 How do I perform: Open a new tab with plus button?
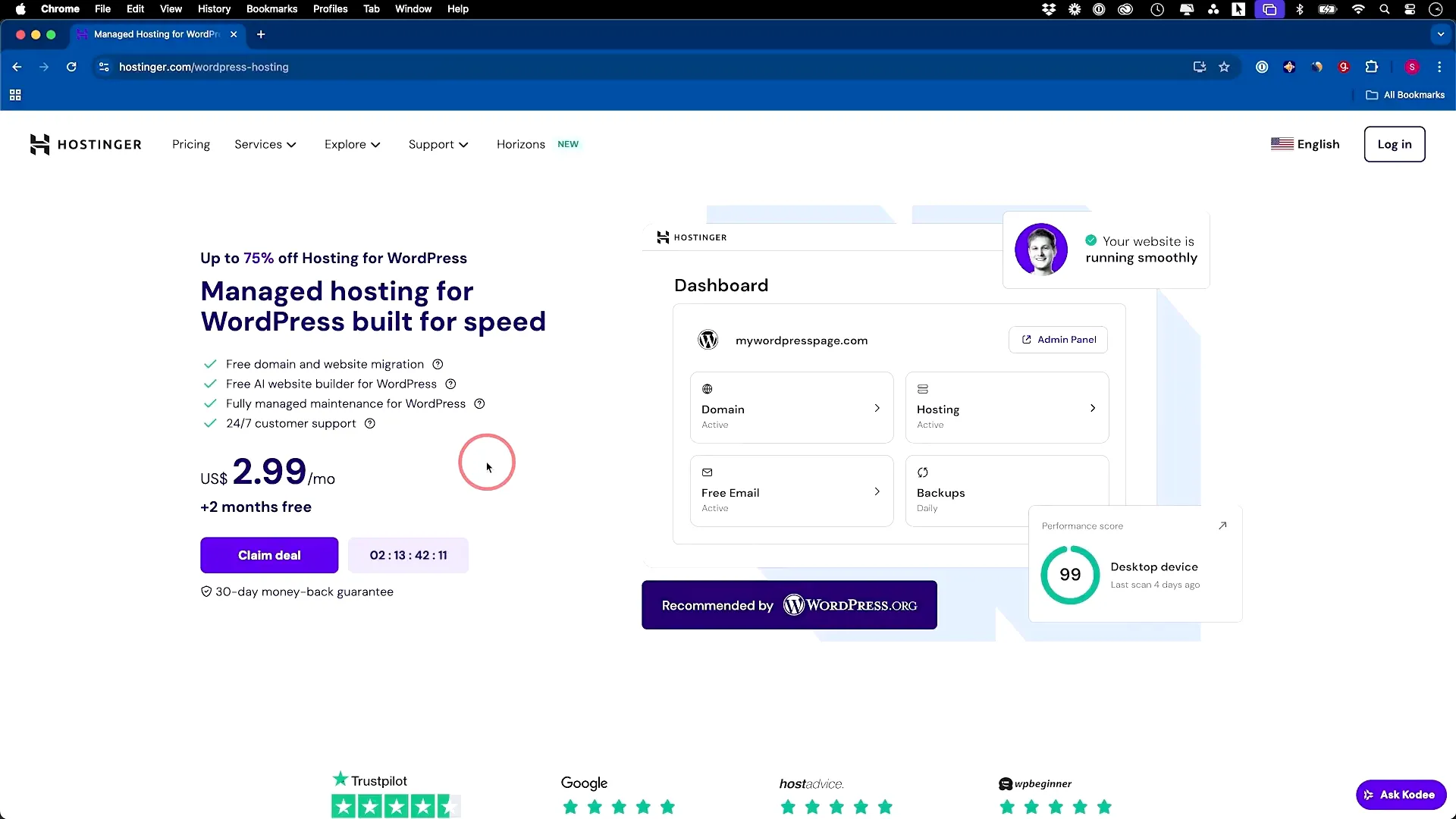[x=261, y=34]
